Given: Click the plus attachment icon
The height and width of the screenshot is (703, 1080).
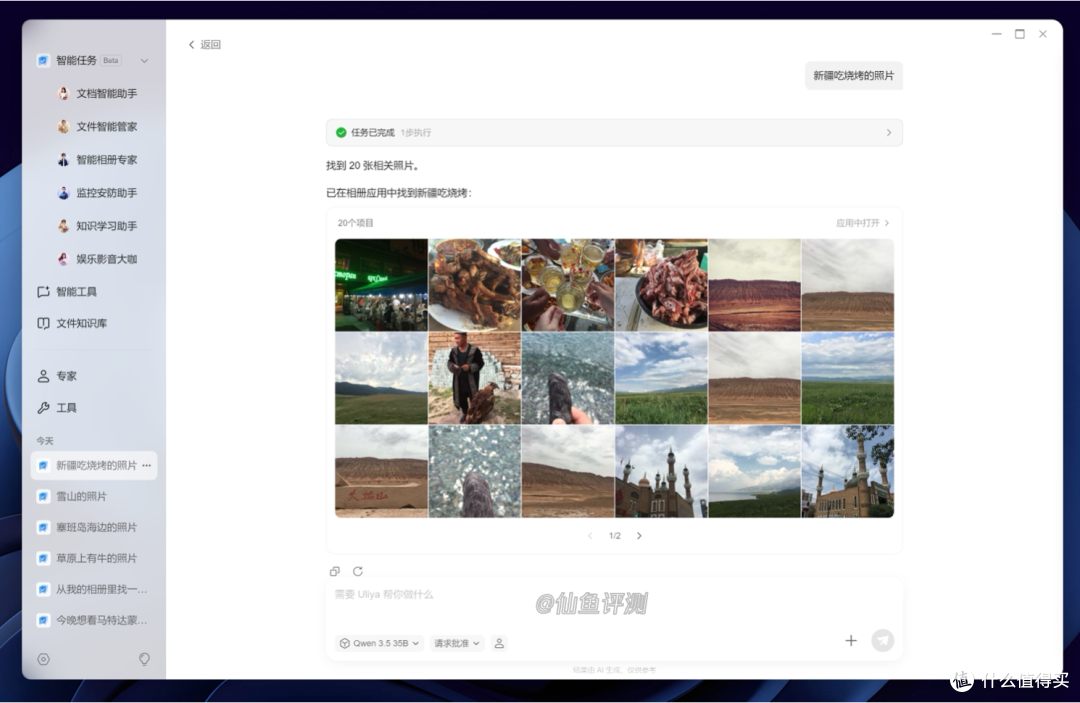Looking at the screenshot, I should pos(851,640).
